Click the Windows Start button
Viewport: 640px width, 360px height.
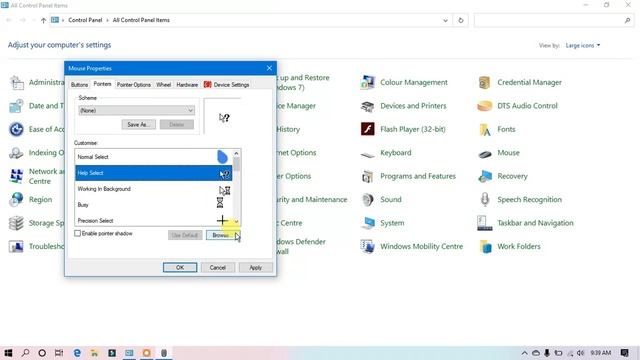click(x=8, y=353)
